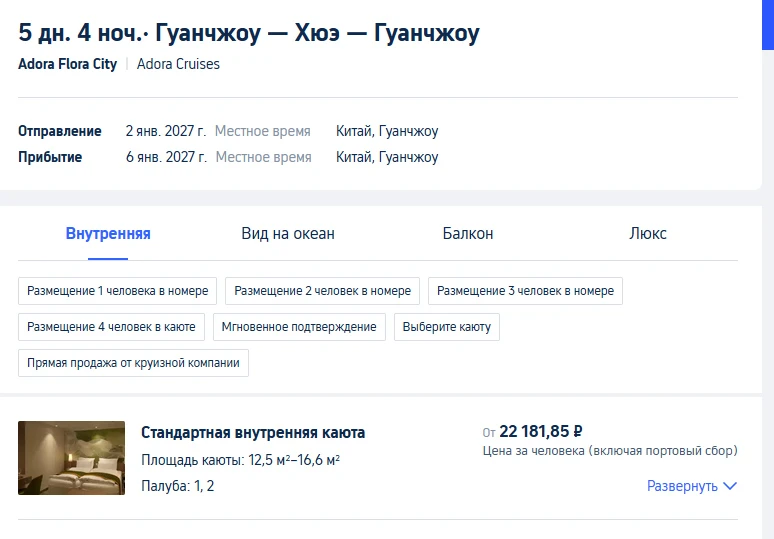Enable the Выберите каюту filter

tap(447, 327)
